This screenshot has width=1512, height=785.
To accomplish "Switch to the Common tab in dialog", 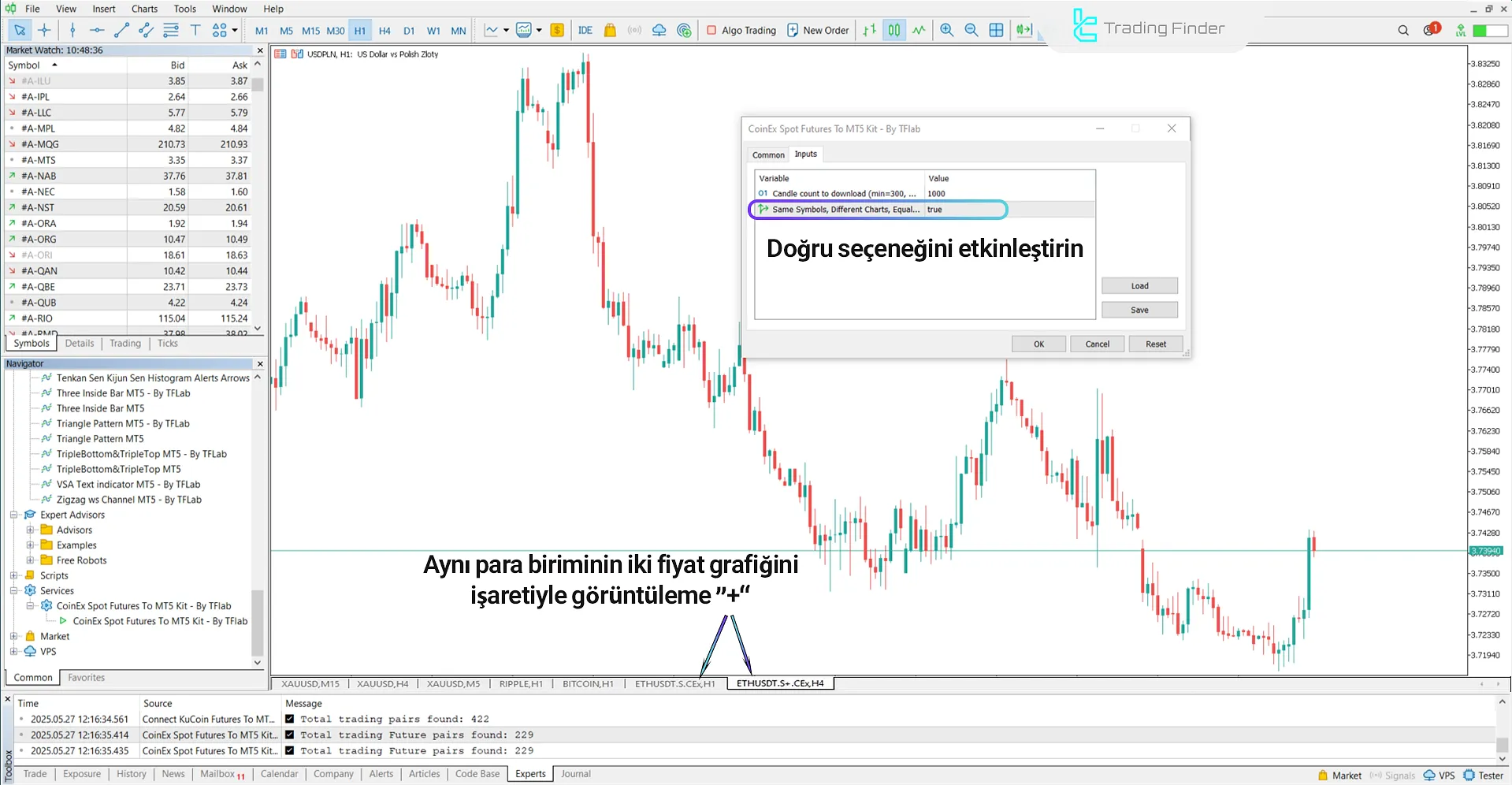I will pos(768,155).
